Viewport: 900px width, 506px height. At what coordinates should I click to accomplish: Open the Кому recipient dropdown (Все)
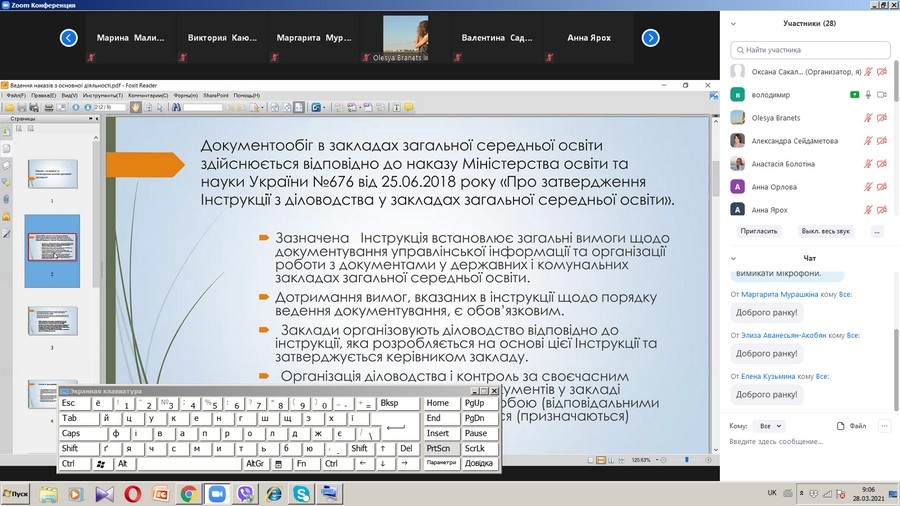coord(770,425)
